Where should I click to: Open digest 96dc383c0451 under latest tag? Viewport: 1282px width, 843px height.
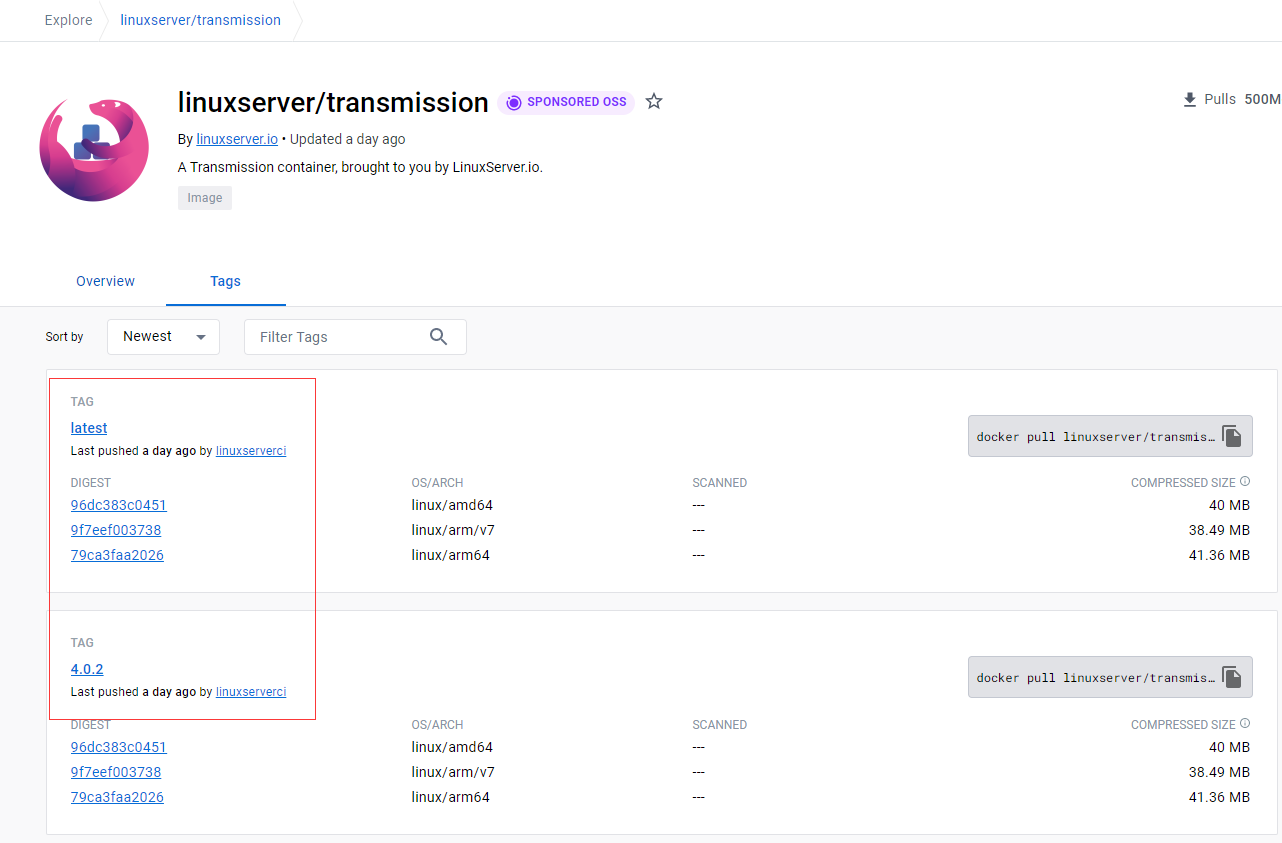[118, 505]
